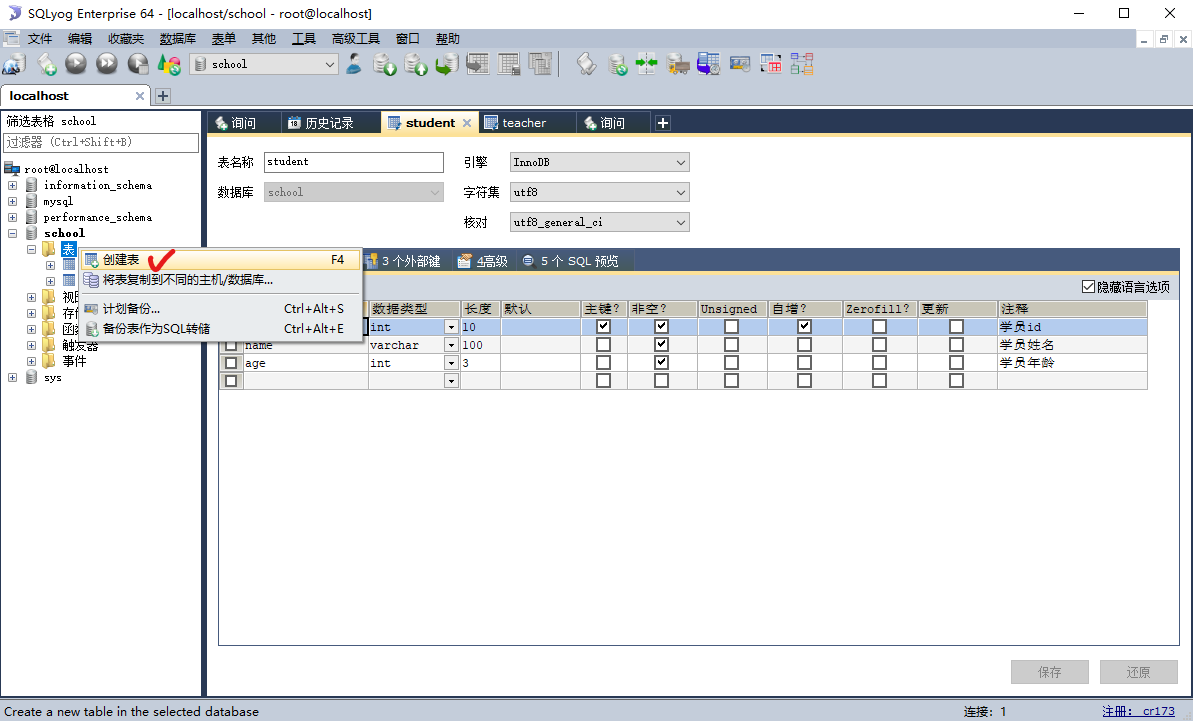Toggle 主键 checkbox in 学员id row
The width and height of the screenshot is (1193, 721).
pos(603,326)
